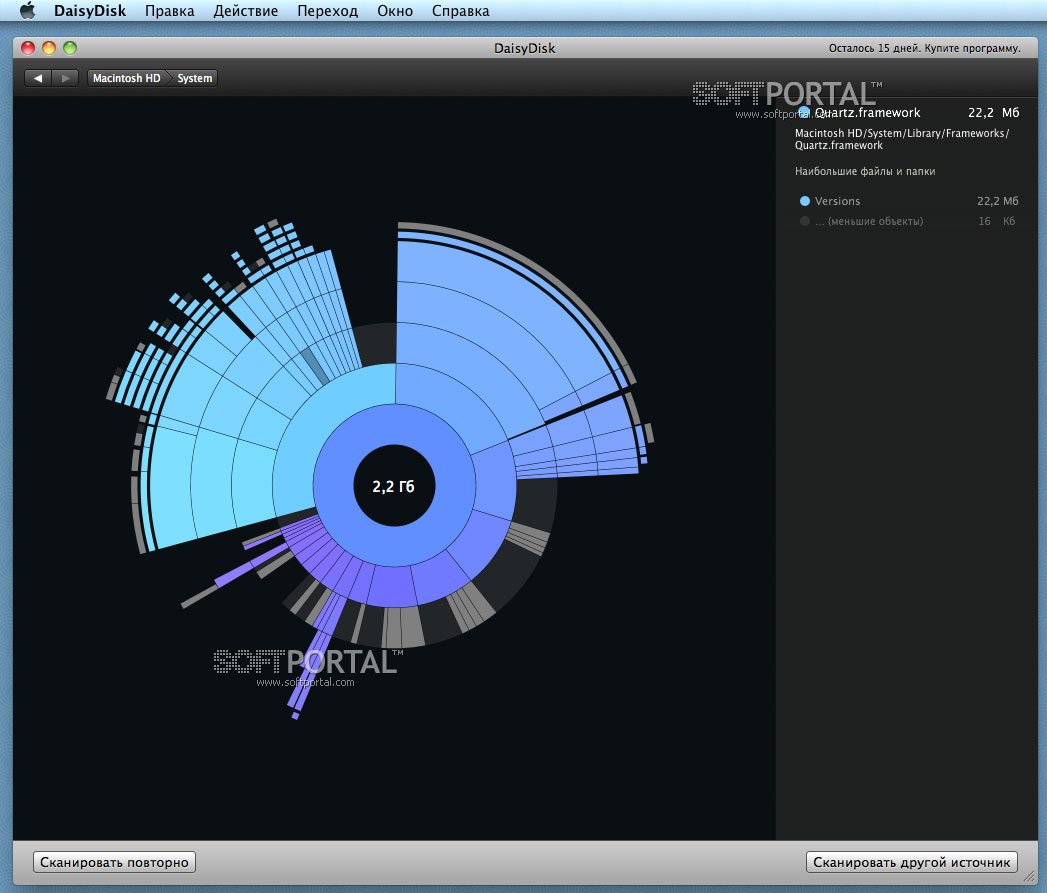Click the Apple menu icon
This screenshot has width=1047, height=893.
(27, 11)
